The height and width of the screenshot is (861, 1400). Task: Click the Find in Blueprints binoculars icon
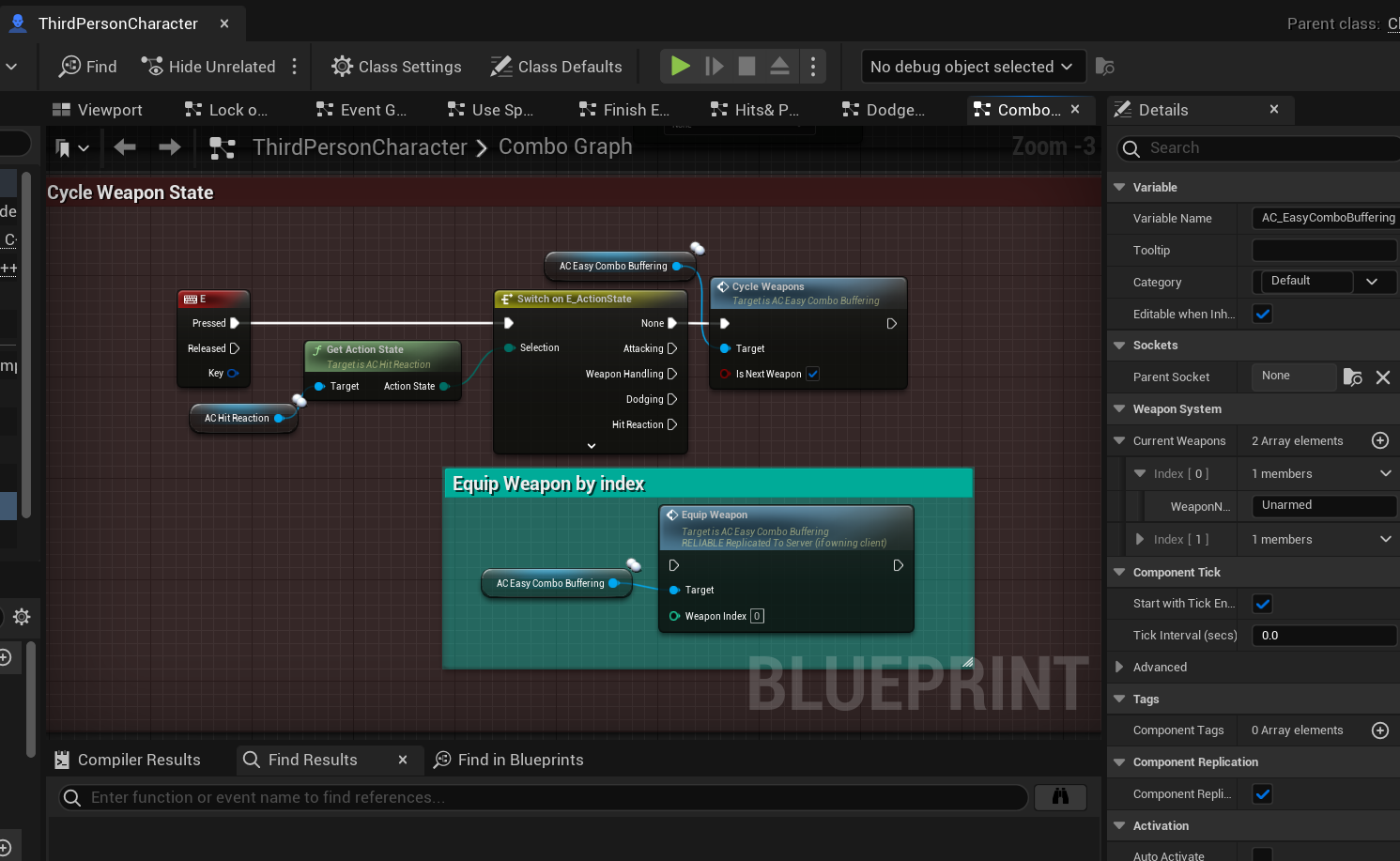pos(1060,796)
